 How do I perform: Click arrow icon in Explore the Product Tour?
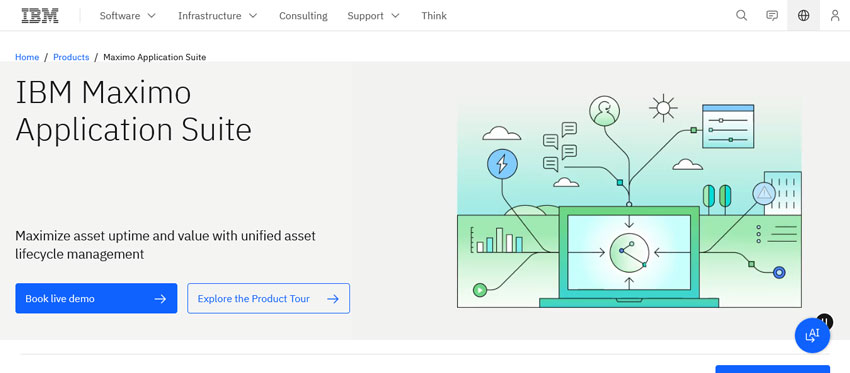coord(333,299)
